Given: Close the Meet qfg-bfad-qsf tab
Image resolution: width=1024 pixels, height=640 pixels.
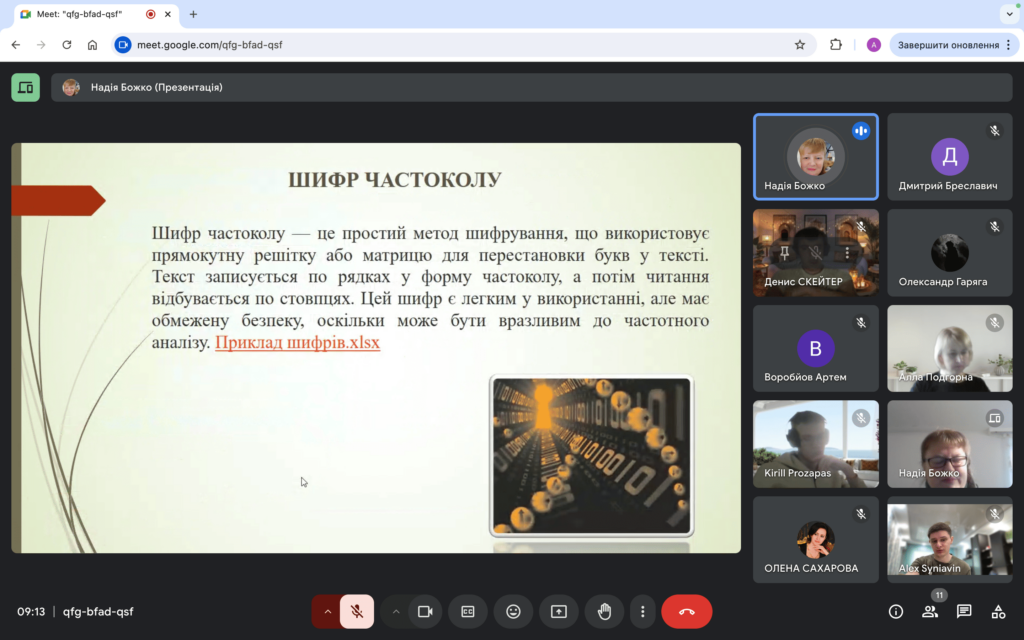Looking at the screenshot, I should tap(168, 14).
